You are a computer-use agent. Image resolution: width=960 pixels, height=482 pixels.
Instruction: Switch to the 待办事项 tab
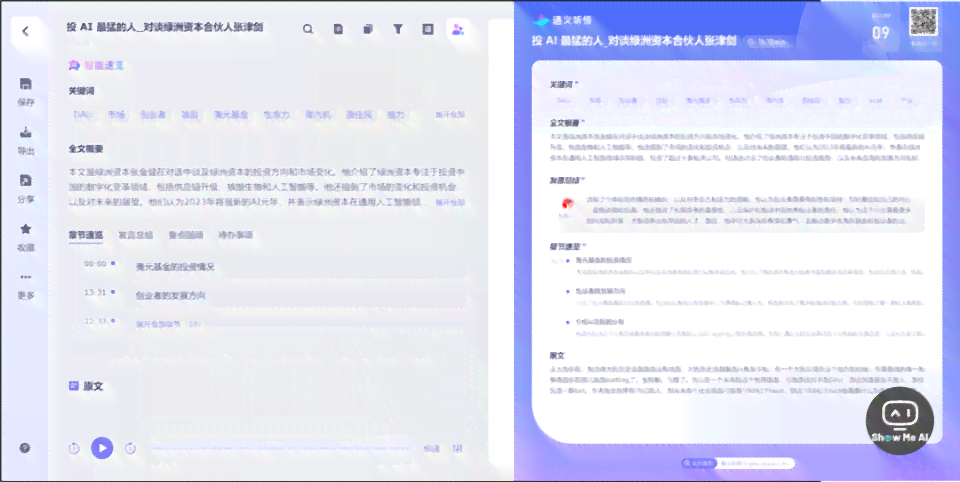(x=236, y=235)
